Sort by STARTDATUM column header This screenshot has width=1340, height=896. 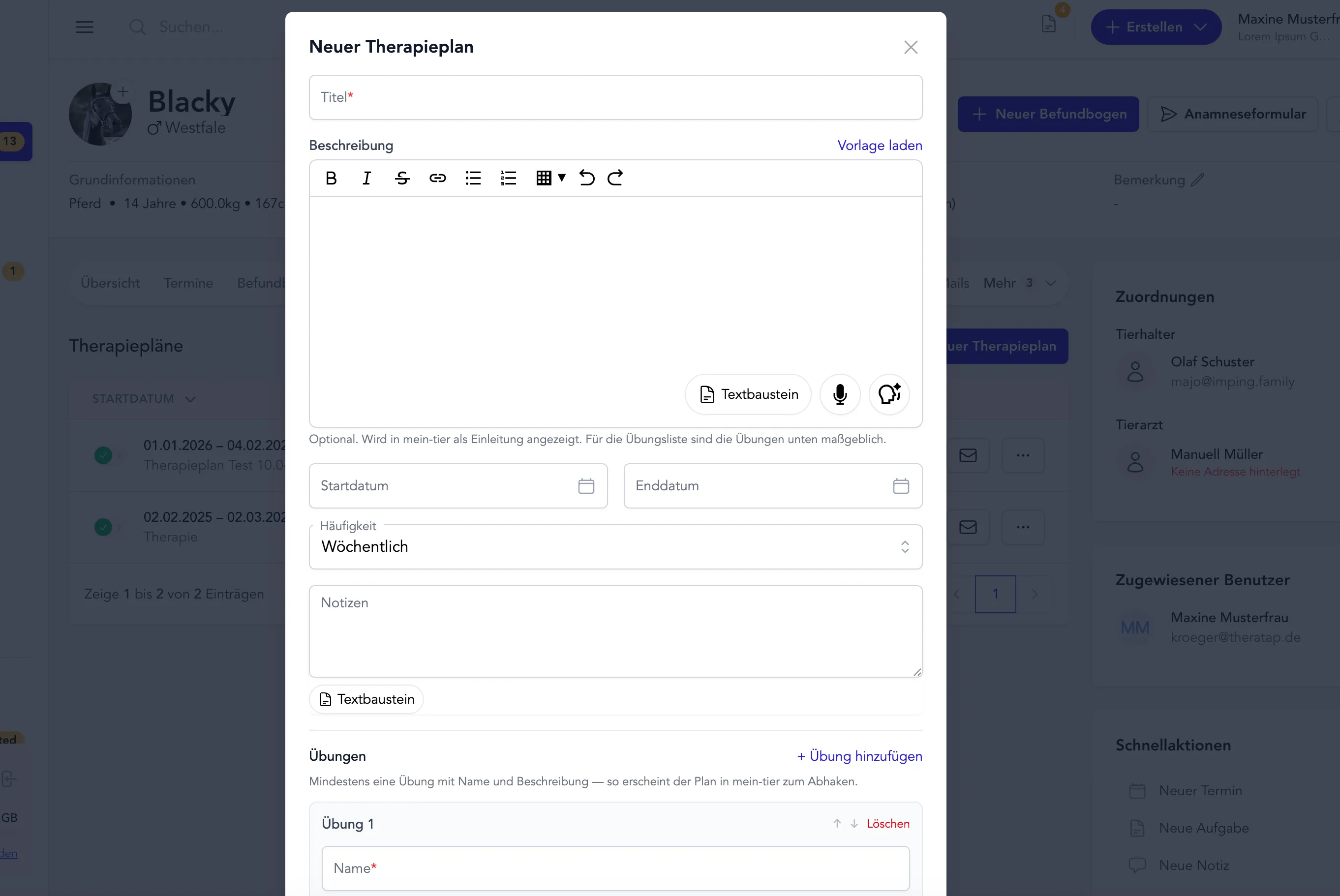[x=144, y=399]
